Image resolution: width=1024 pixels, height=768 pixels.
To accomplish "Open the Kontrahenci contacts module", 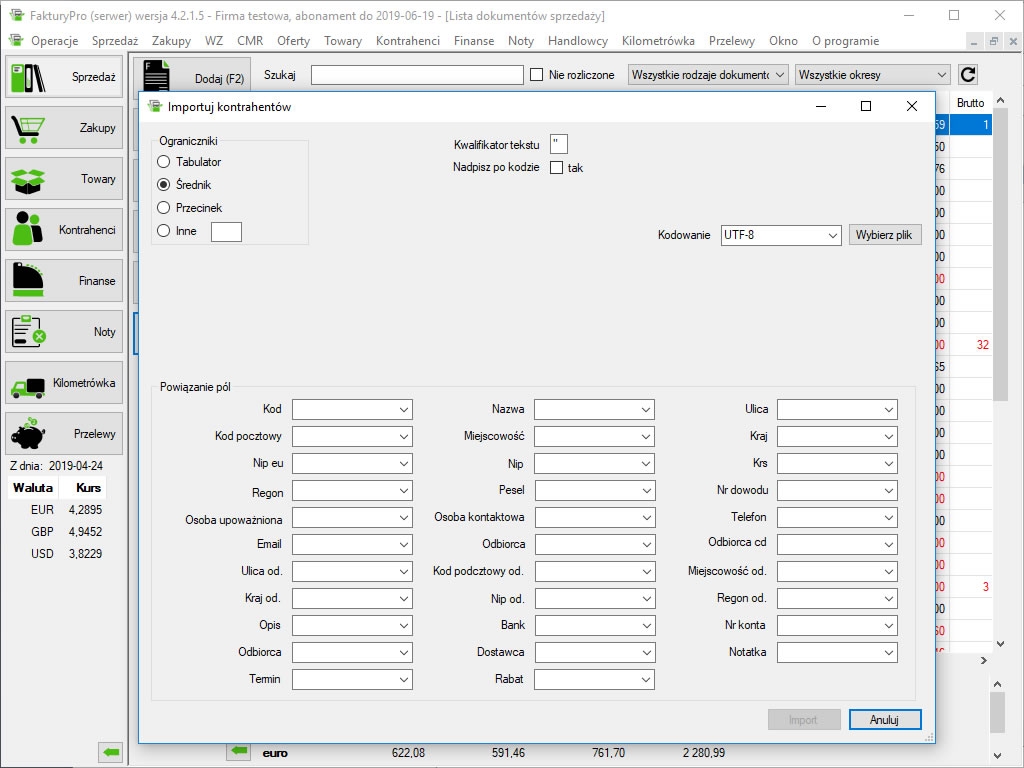I will 64,230.
